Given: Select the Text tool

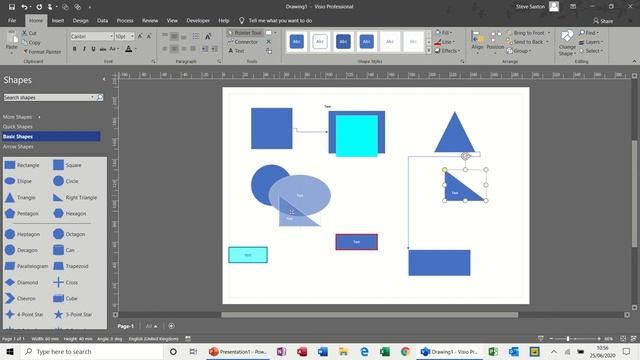Looking at the screenshot, I should pyautogui.click(x=236, y=51).
